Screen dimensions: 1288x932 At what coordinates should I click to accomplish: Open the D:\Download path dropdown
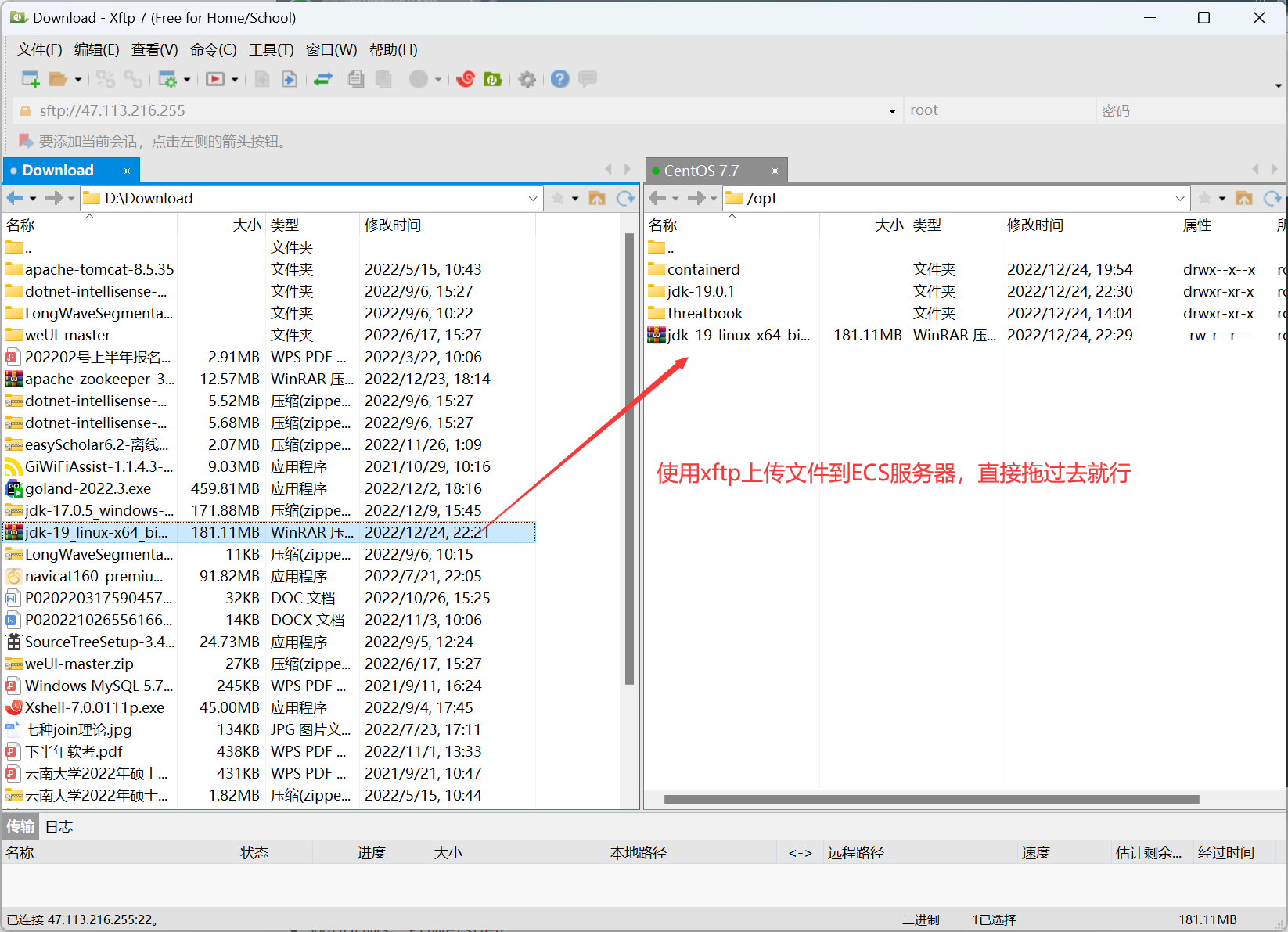point(533,199)
